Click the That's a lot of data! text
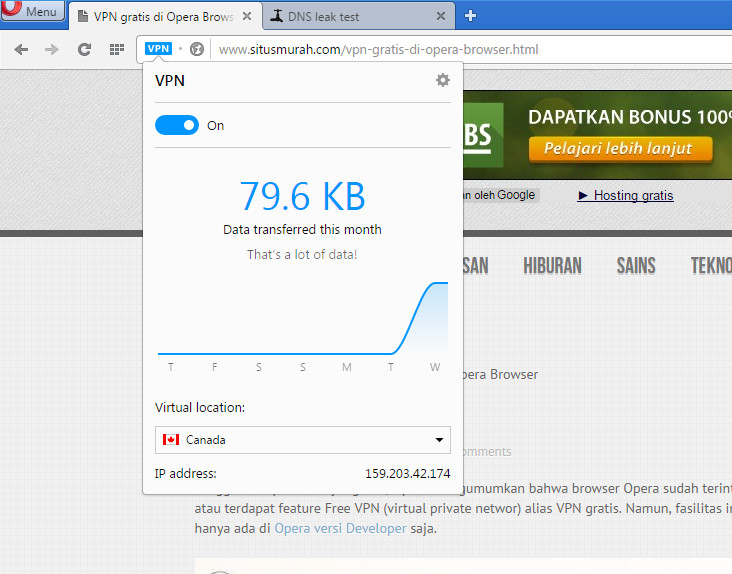 tap(302, 254)
